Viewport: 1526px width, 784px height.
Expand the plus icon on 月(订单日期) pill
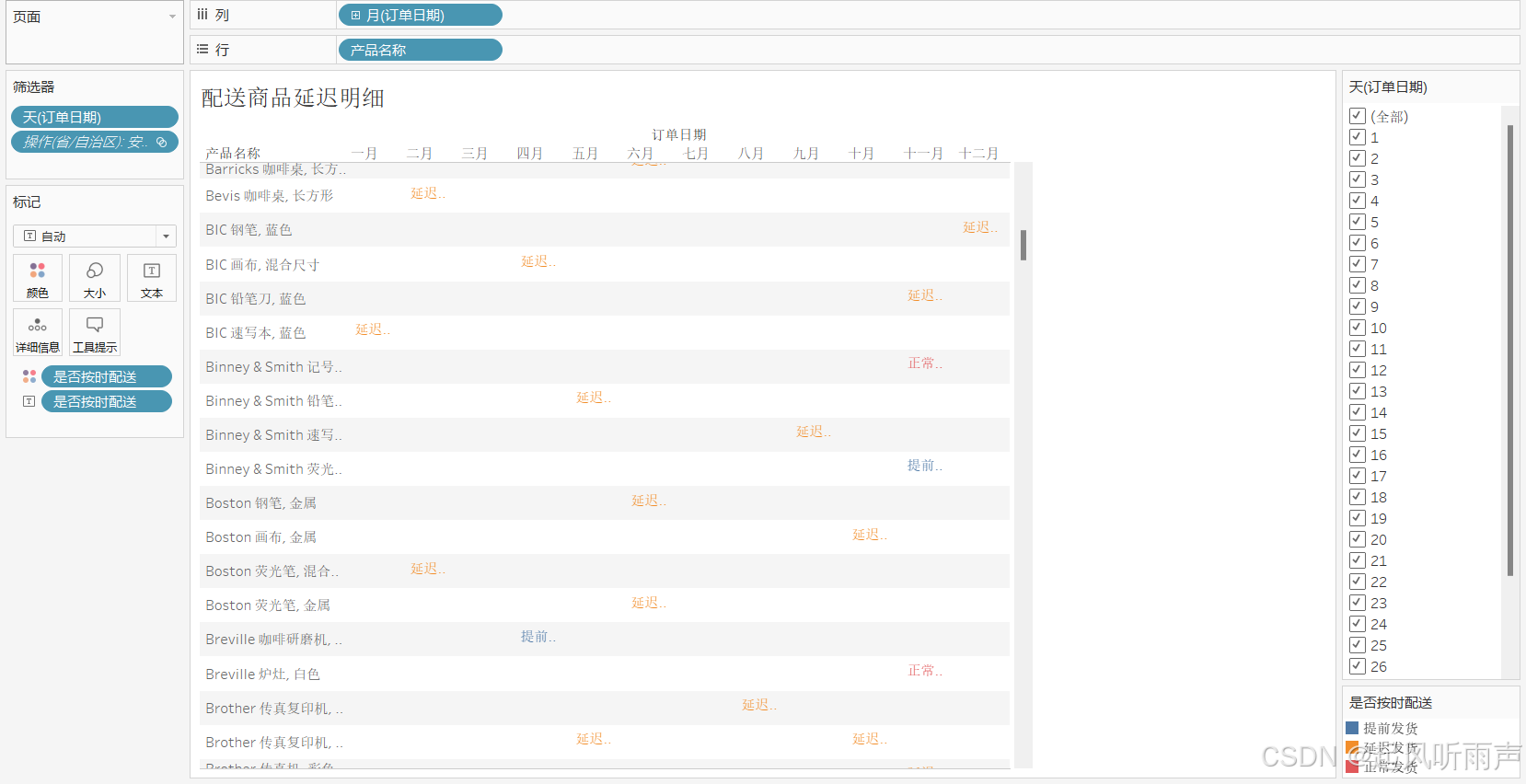coord(355,15)
